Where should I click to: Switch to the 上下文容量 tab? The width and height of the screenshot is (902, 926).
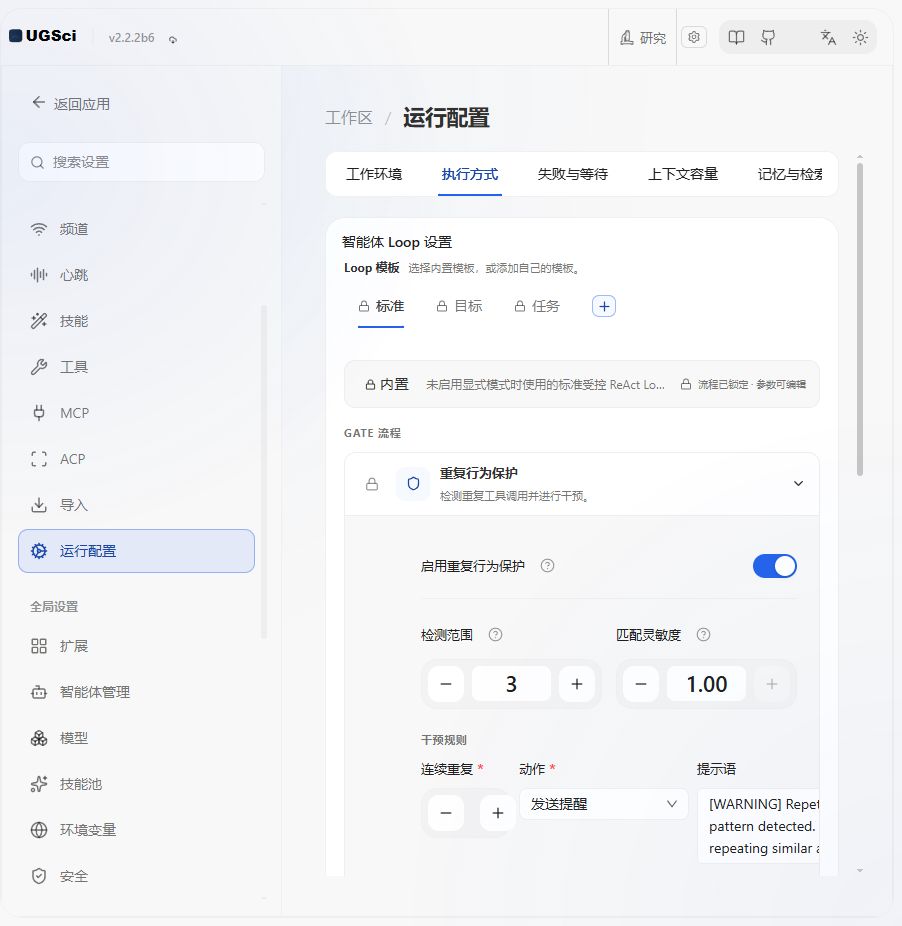pyautogui.click(x=683, y=174)
